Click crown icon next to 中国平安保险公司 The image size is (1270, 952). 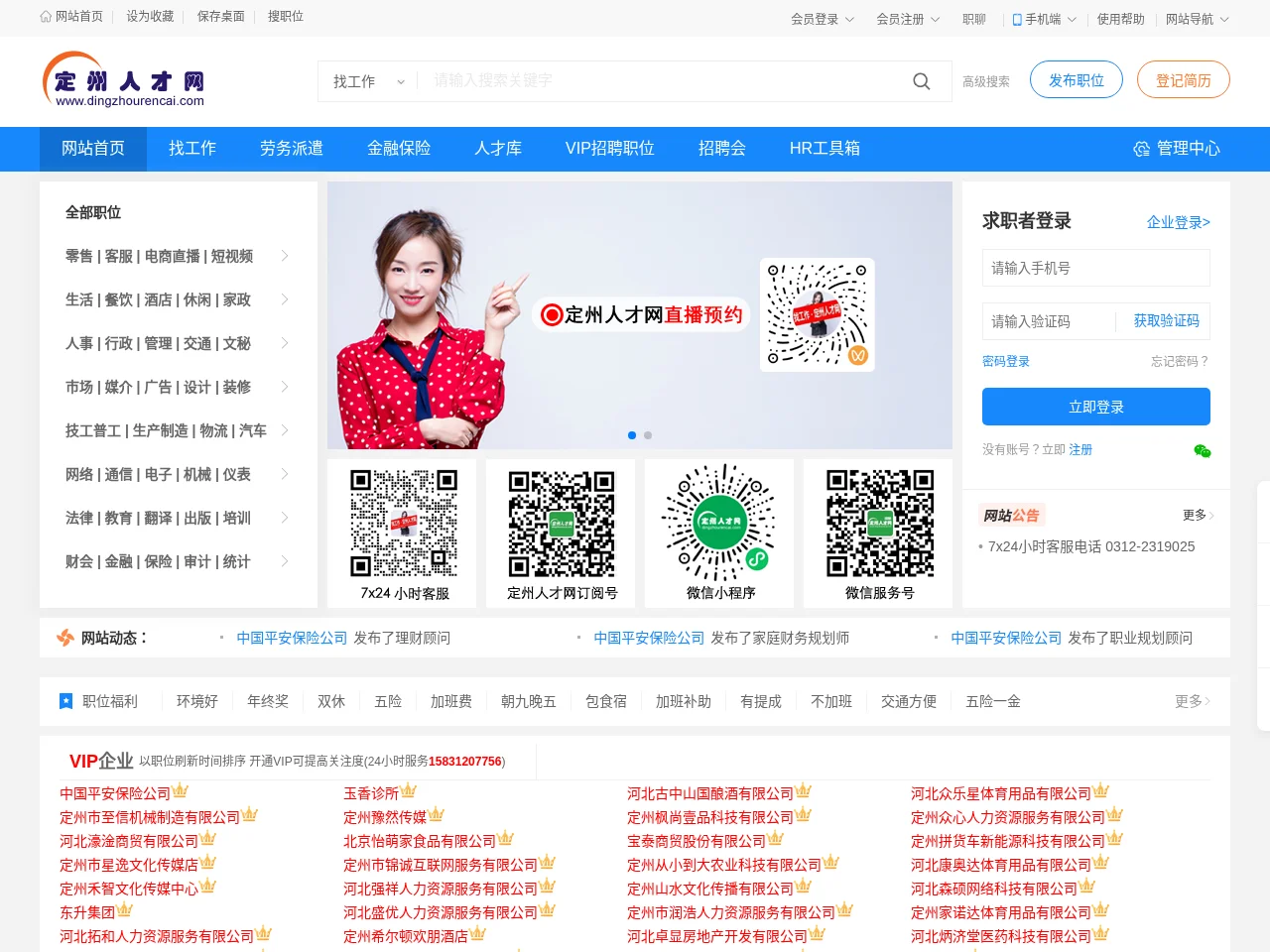click(x=181, y=791)
